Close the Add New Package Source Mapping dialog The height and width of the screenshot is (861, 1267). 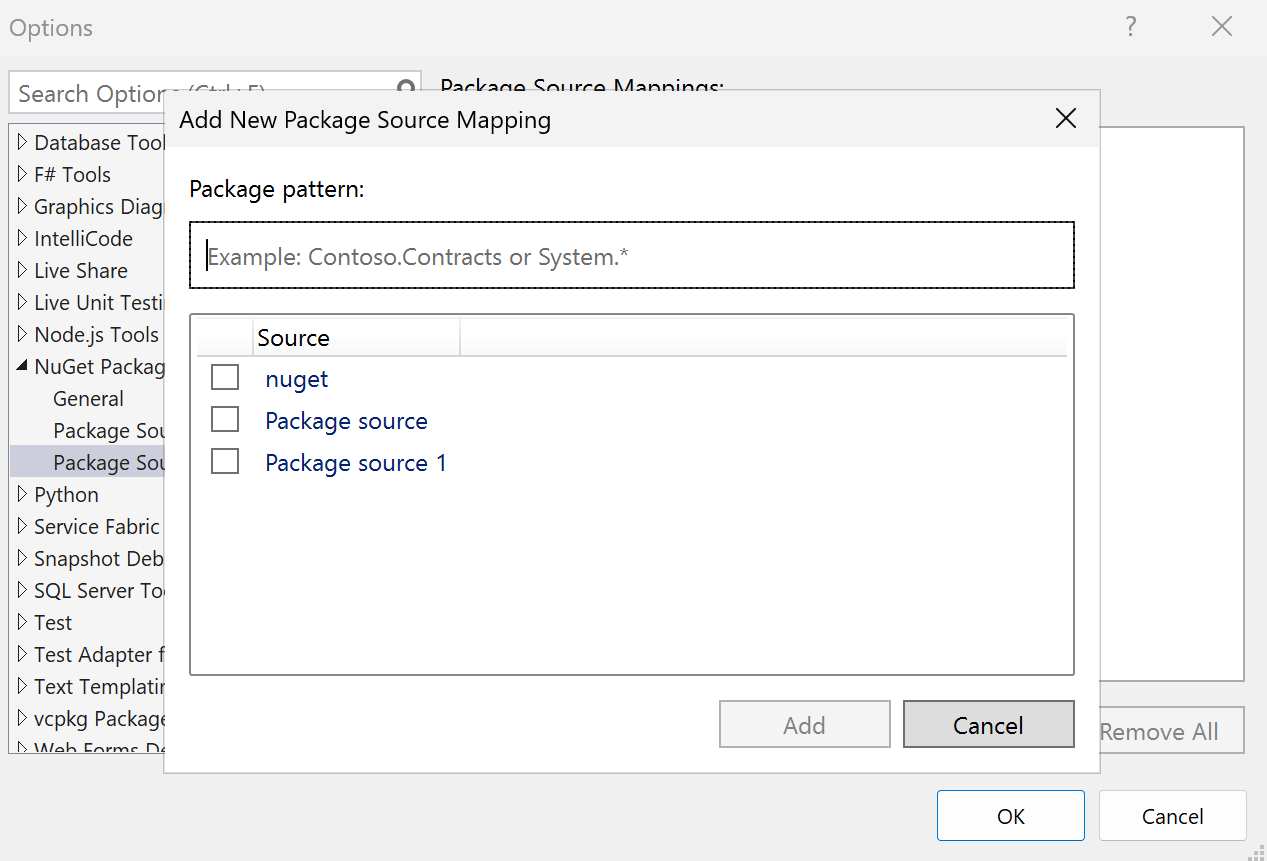[x=1066, y=120]
